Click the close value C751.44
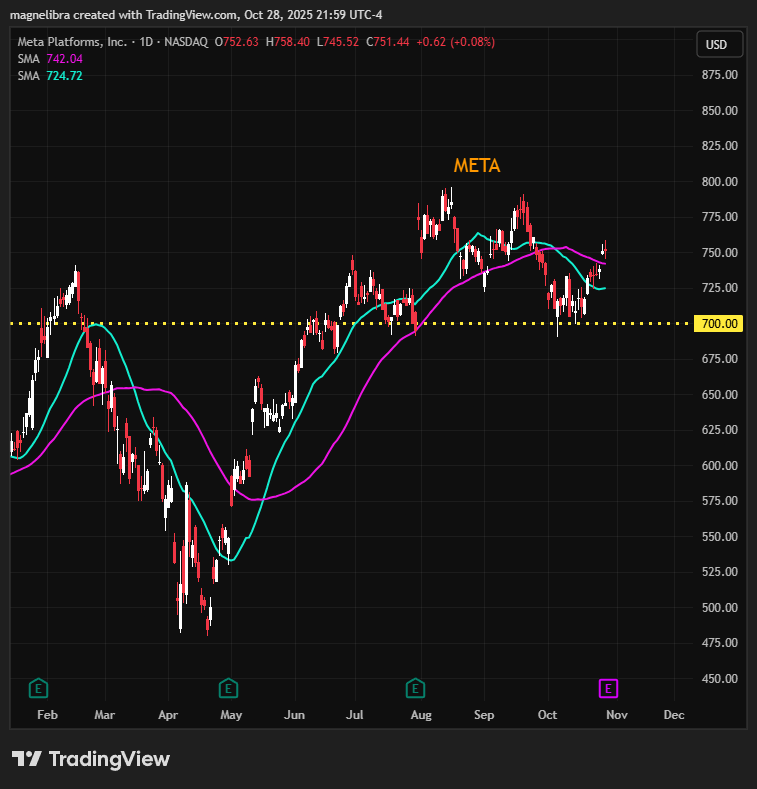 [388, 42]
